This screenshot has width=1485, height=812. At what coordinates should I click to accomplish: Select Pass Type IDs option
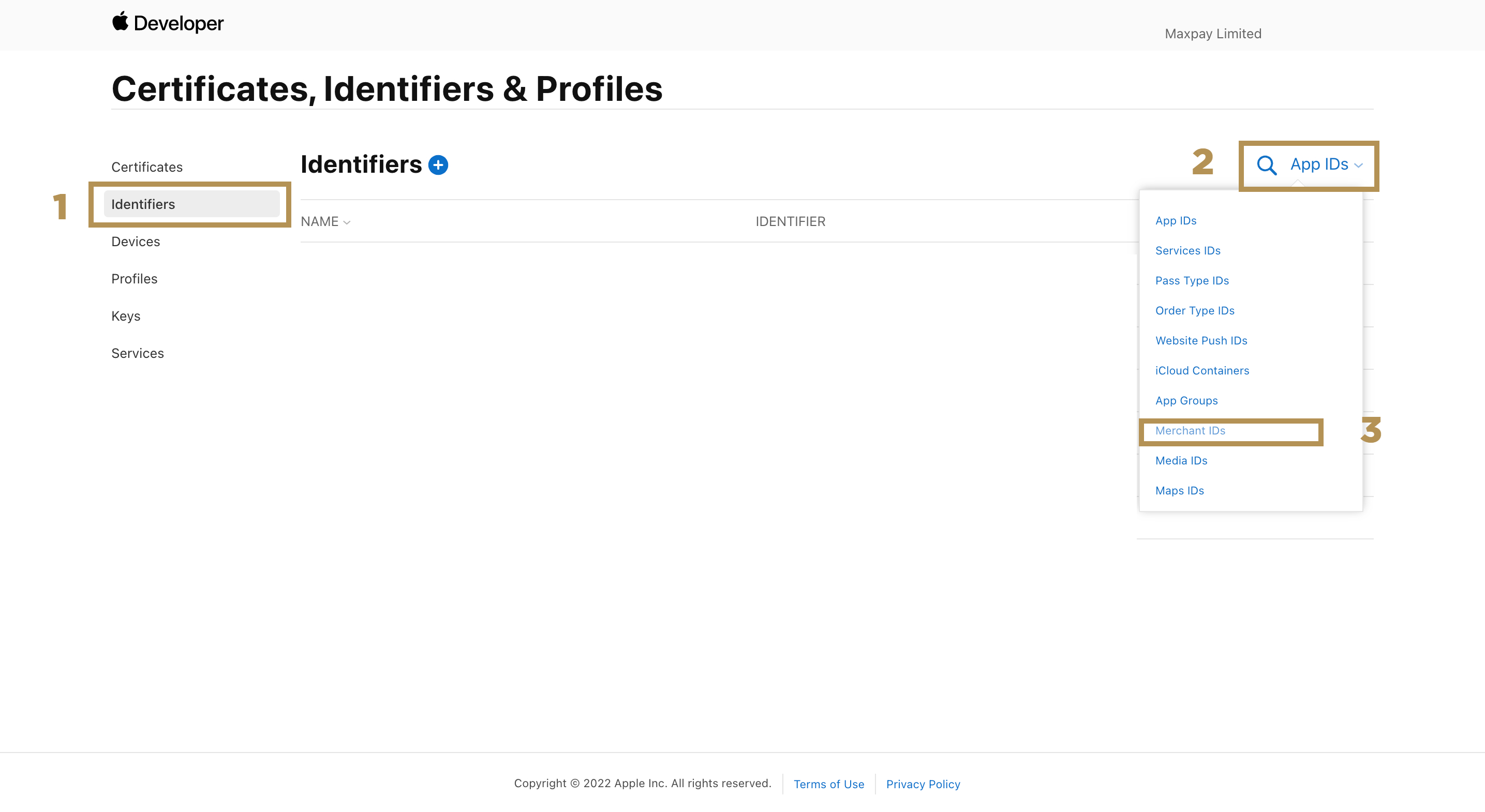[x=1192, y=281]
